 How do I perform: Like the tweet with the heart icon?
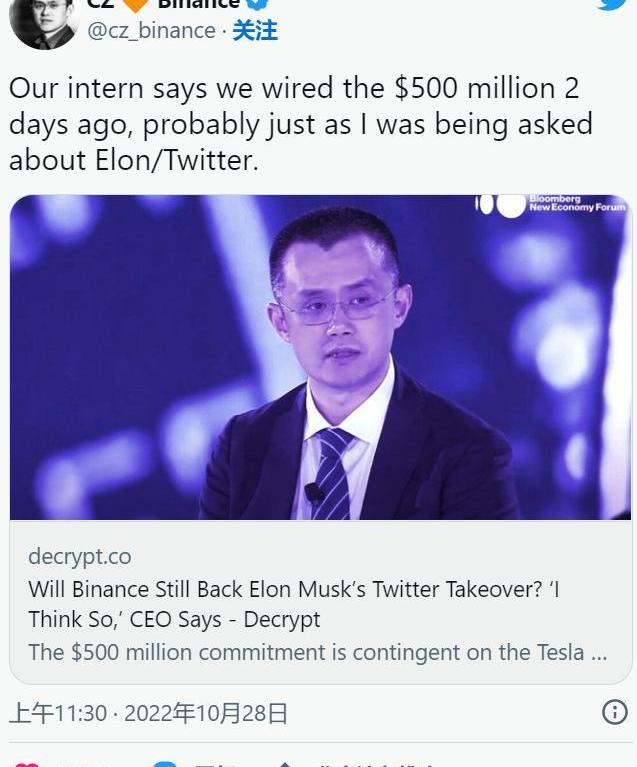27,764
